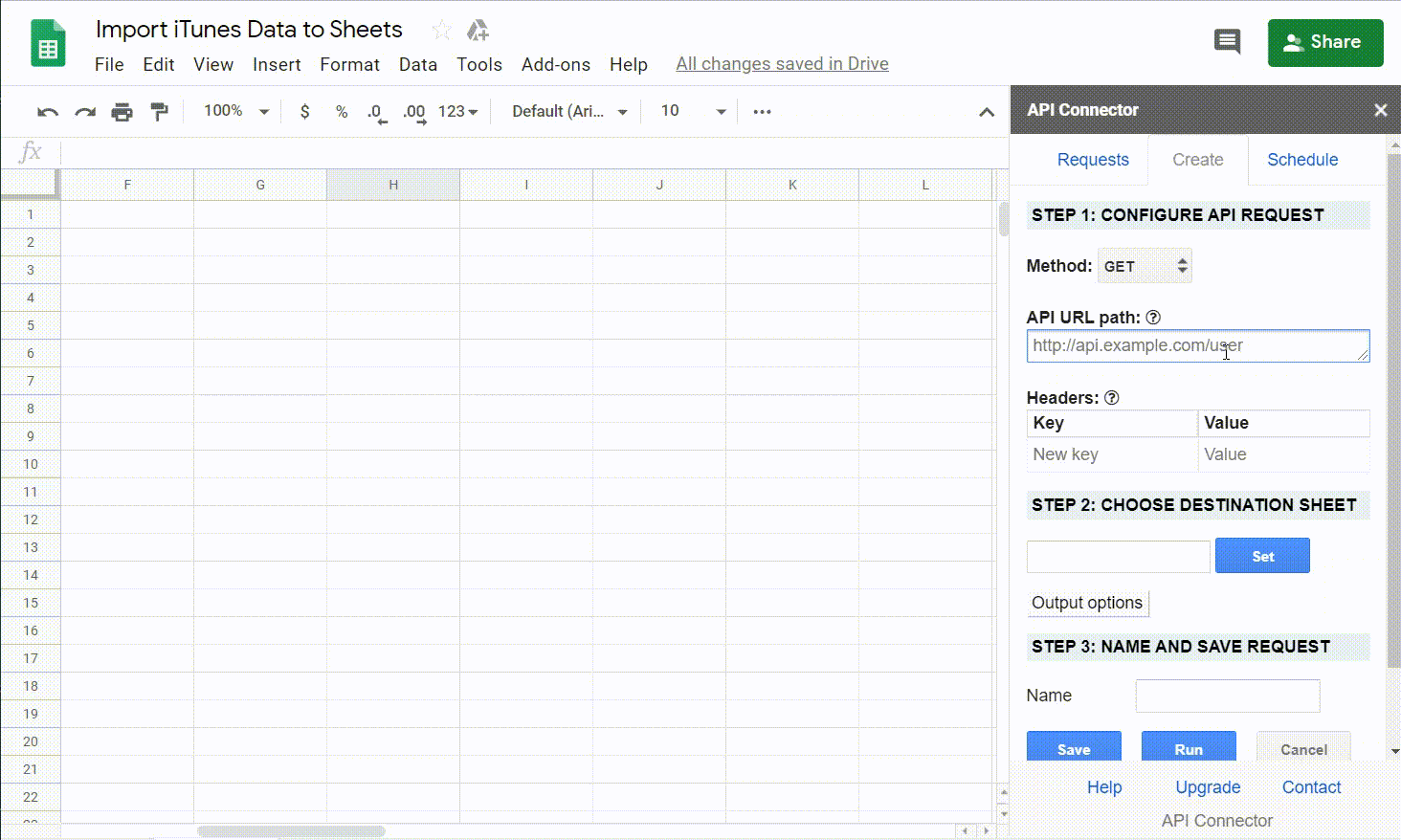Click the Google Sheets home icon
This screenshot has height=840, width=1401.
point(48,42)
